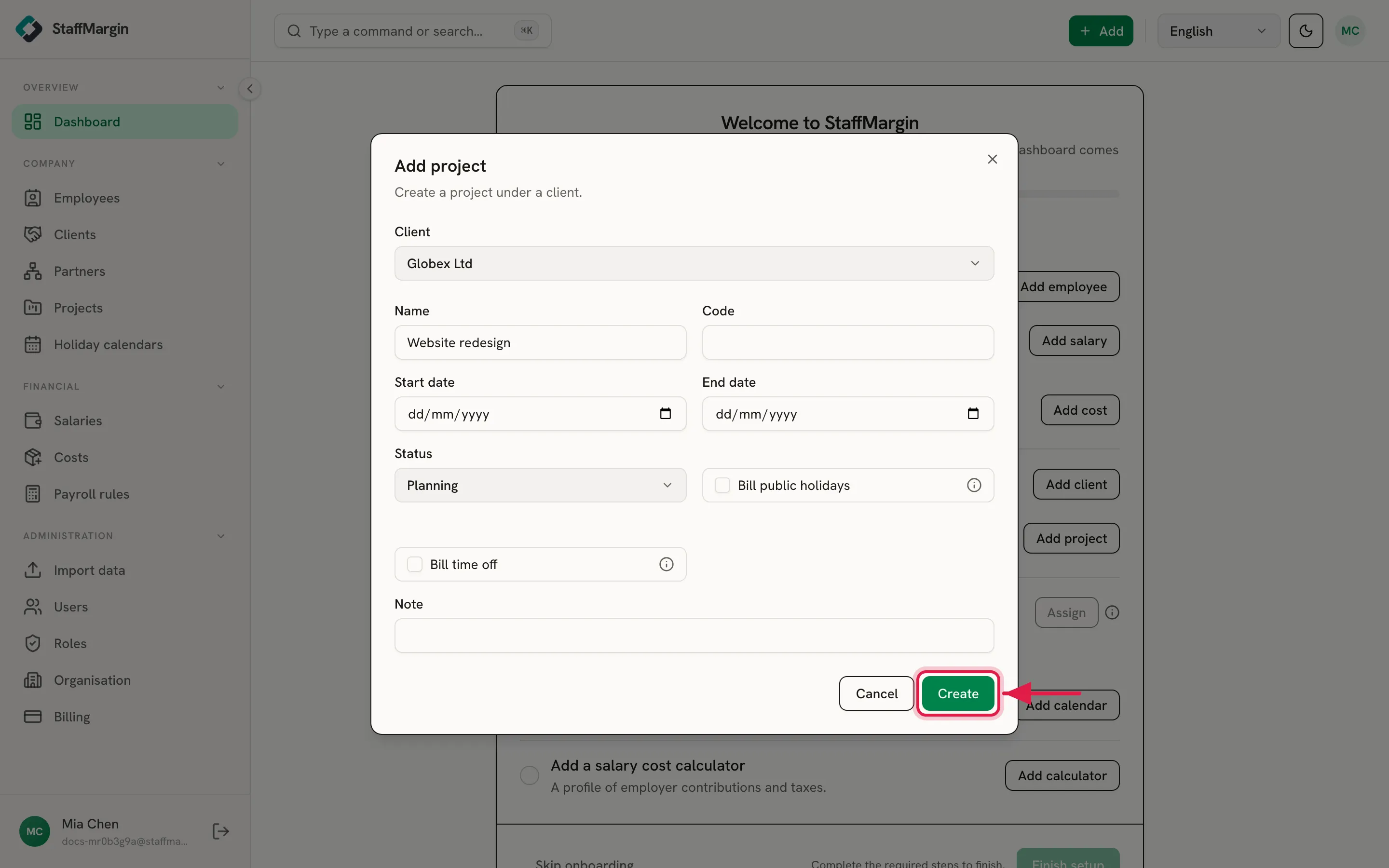The image size is (1389, 868).
Task: Show info for Bill public holidays
Action: [x=974, y=485]
